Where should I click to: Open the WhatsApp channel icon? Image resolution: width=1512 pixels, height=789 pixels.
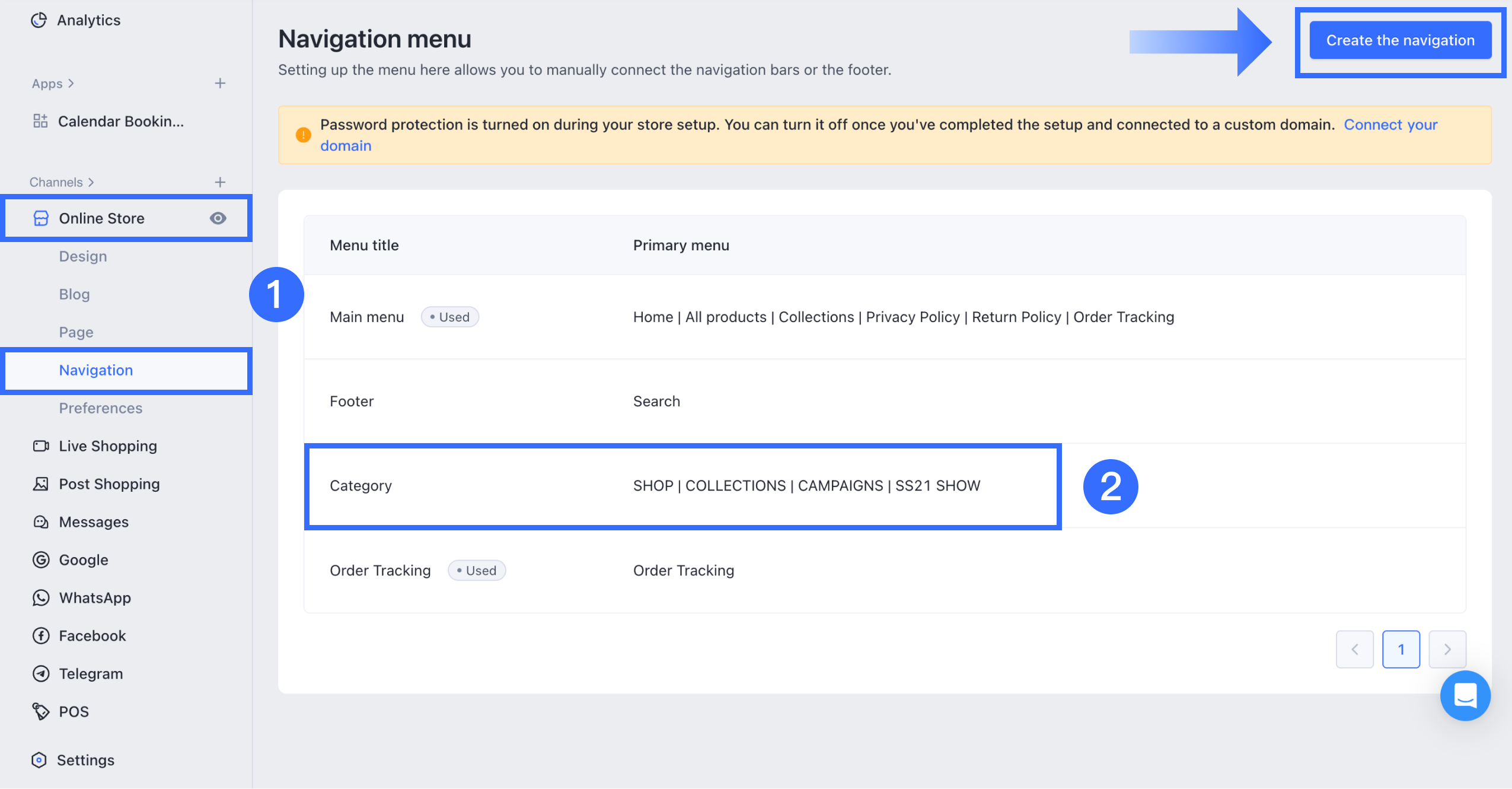41,597
